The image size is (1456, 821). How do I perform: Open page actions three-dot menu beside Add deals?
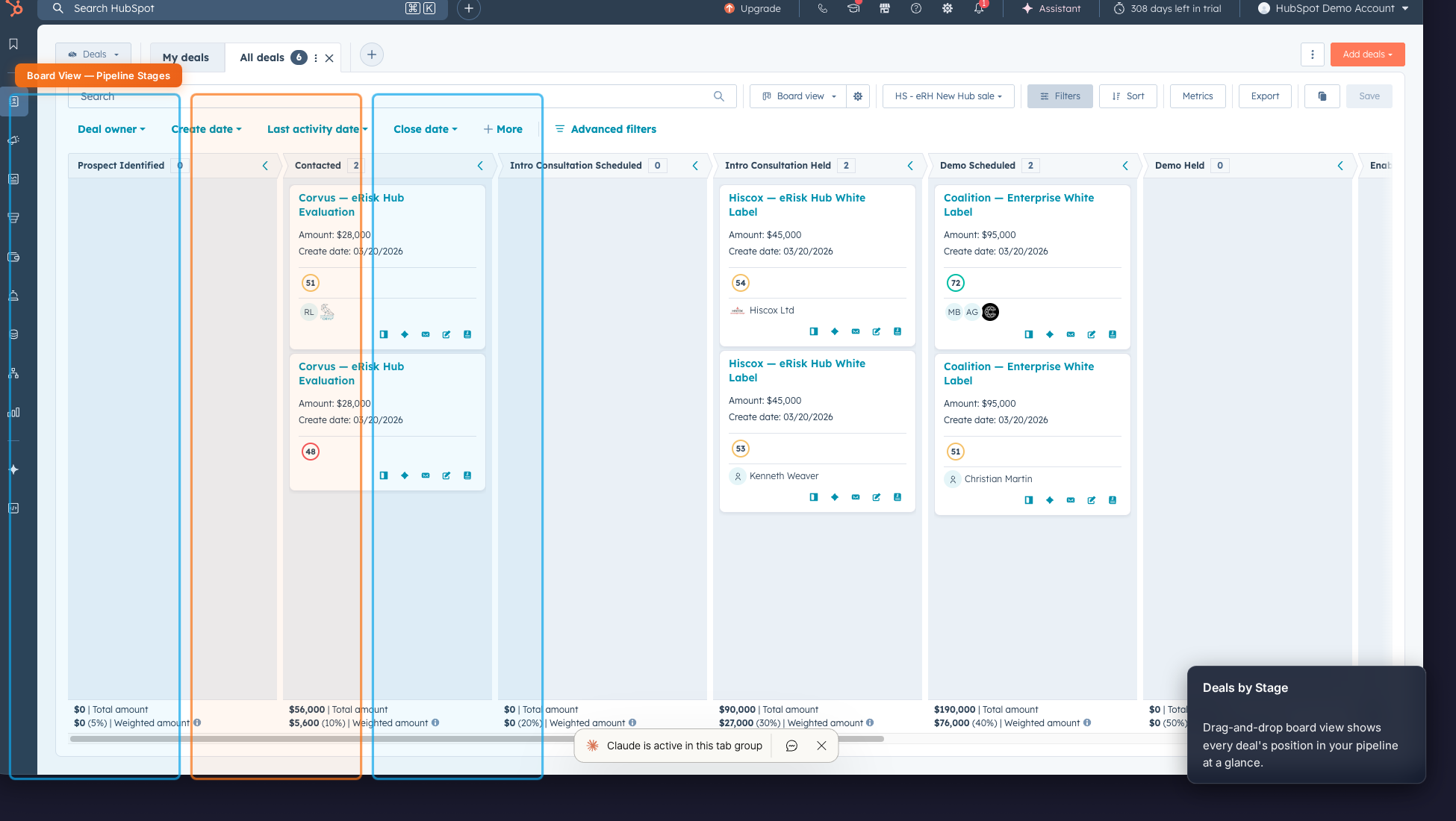point(1313,54)
